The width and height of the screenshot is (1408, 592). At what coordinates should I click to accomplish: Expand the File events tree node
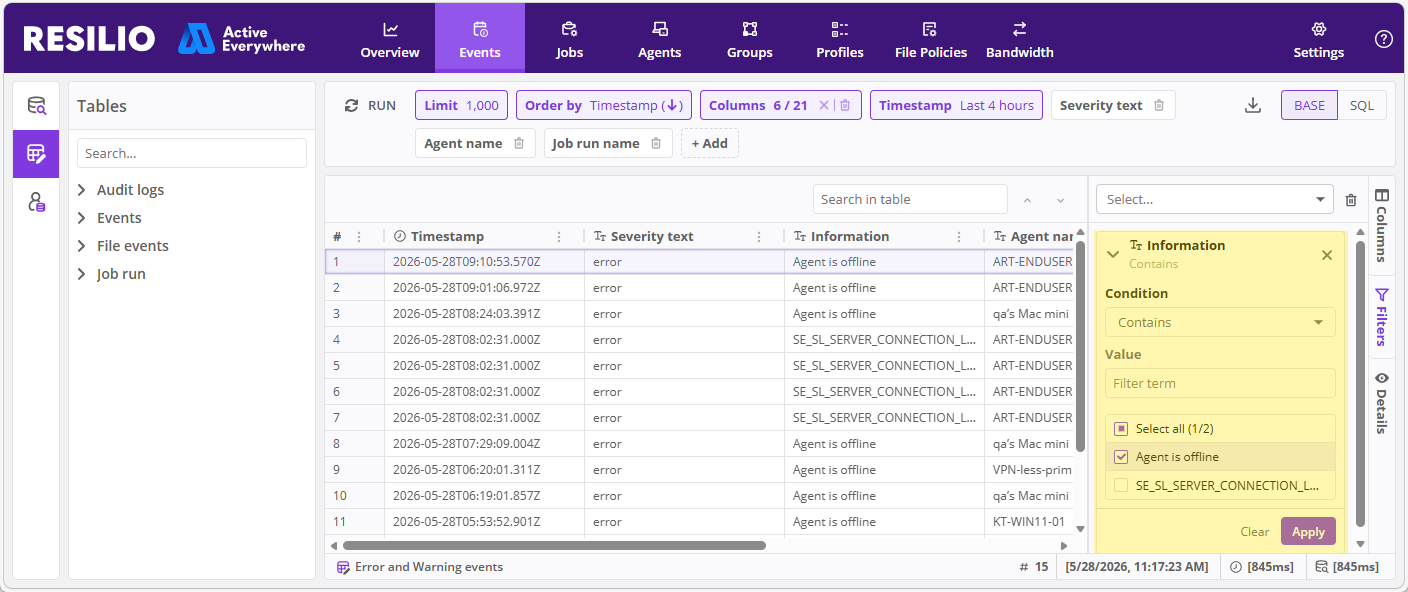pos(82,246)
